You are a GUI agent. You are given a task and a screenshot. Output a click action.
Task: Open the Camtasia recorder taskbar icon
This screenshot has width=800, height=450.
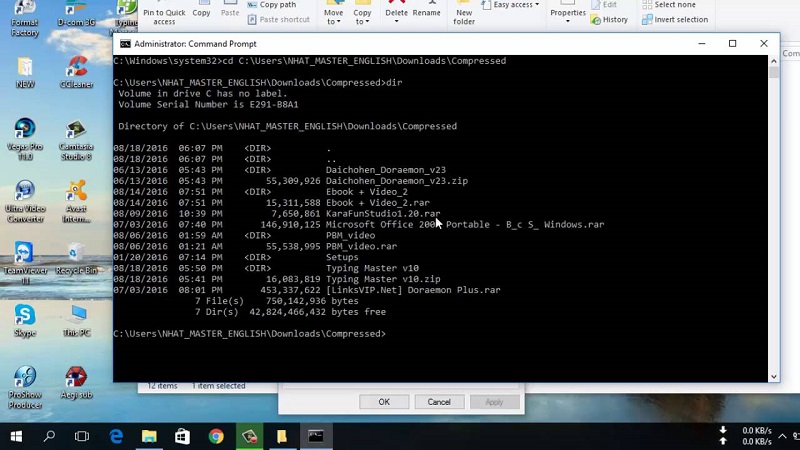(249, 436)
